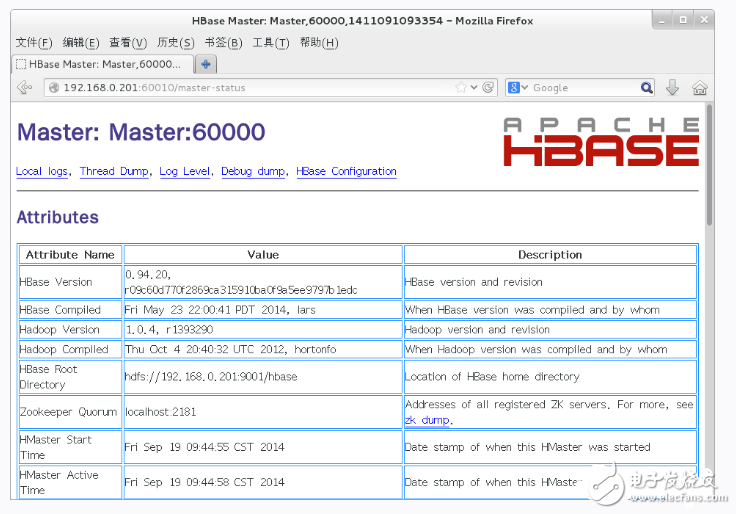Open the HBase Configuration link
The height and width of the screenshot is (514, 736).
tap(346, 171)
